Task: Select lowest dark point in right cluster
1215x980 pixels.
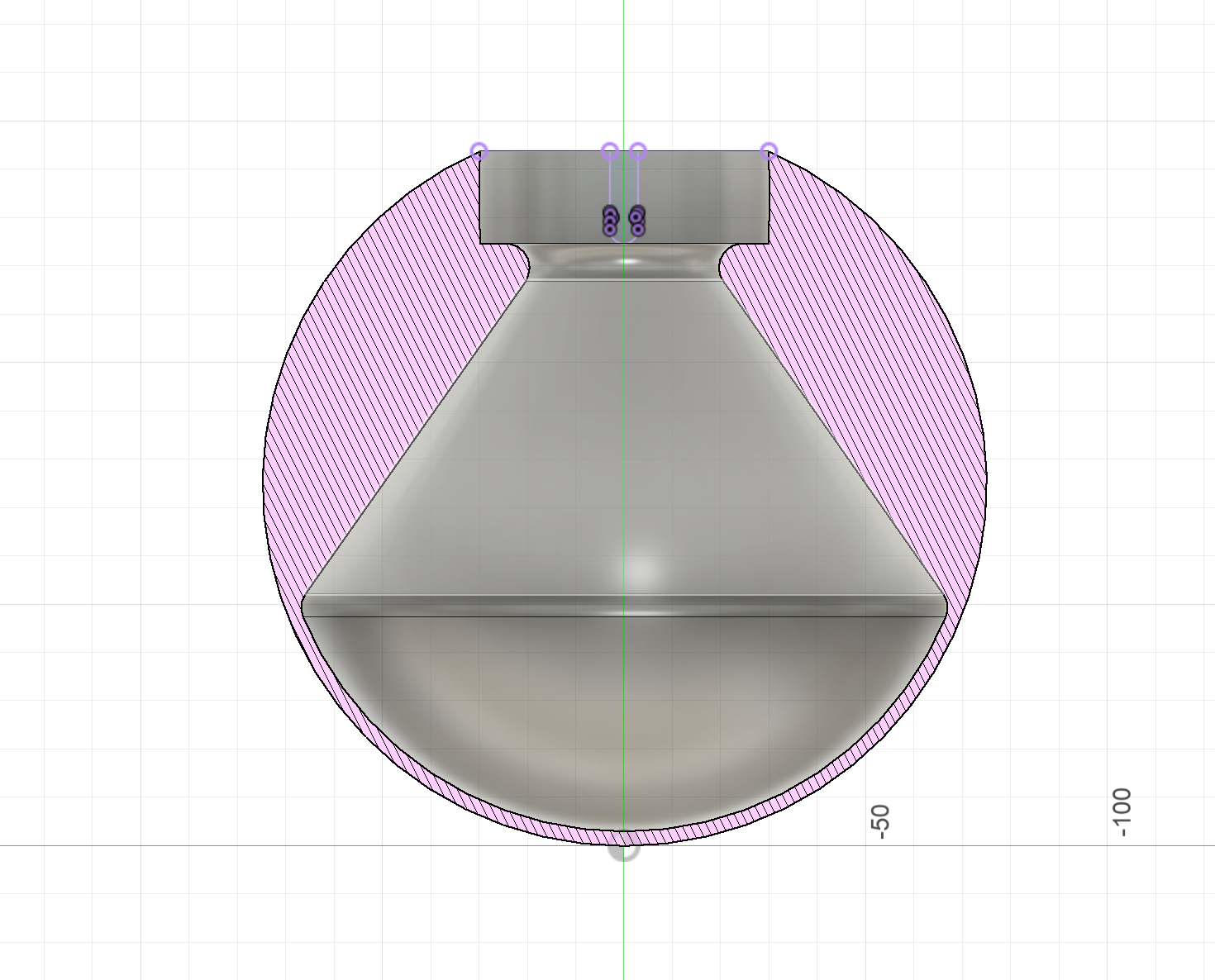Action: 637,228
